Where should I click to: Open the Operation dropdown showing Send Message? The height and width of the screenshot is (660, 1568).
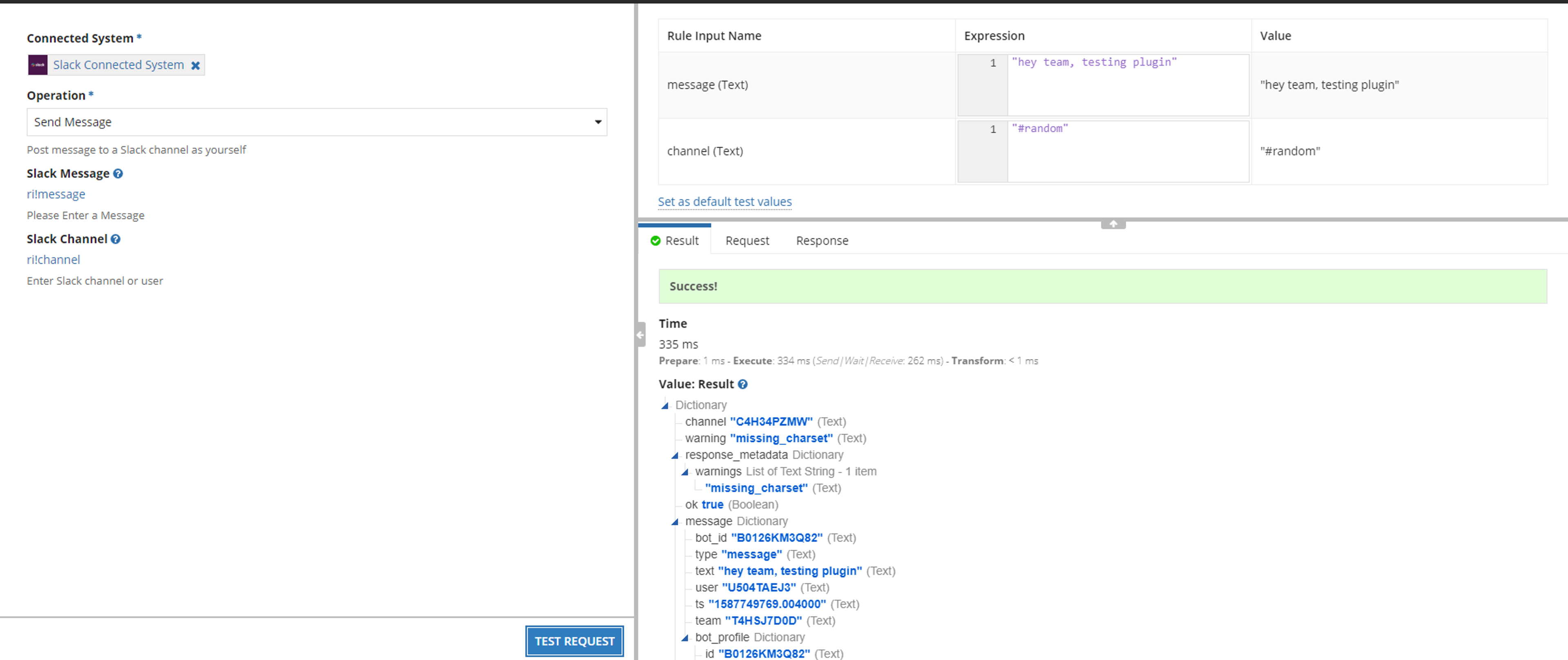pos(316,122)
